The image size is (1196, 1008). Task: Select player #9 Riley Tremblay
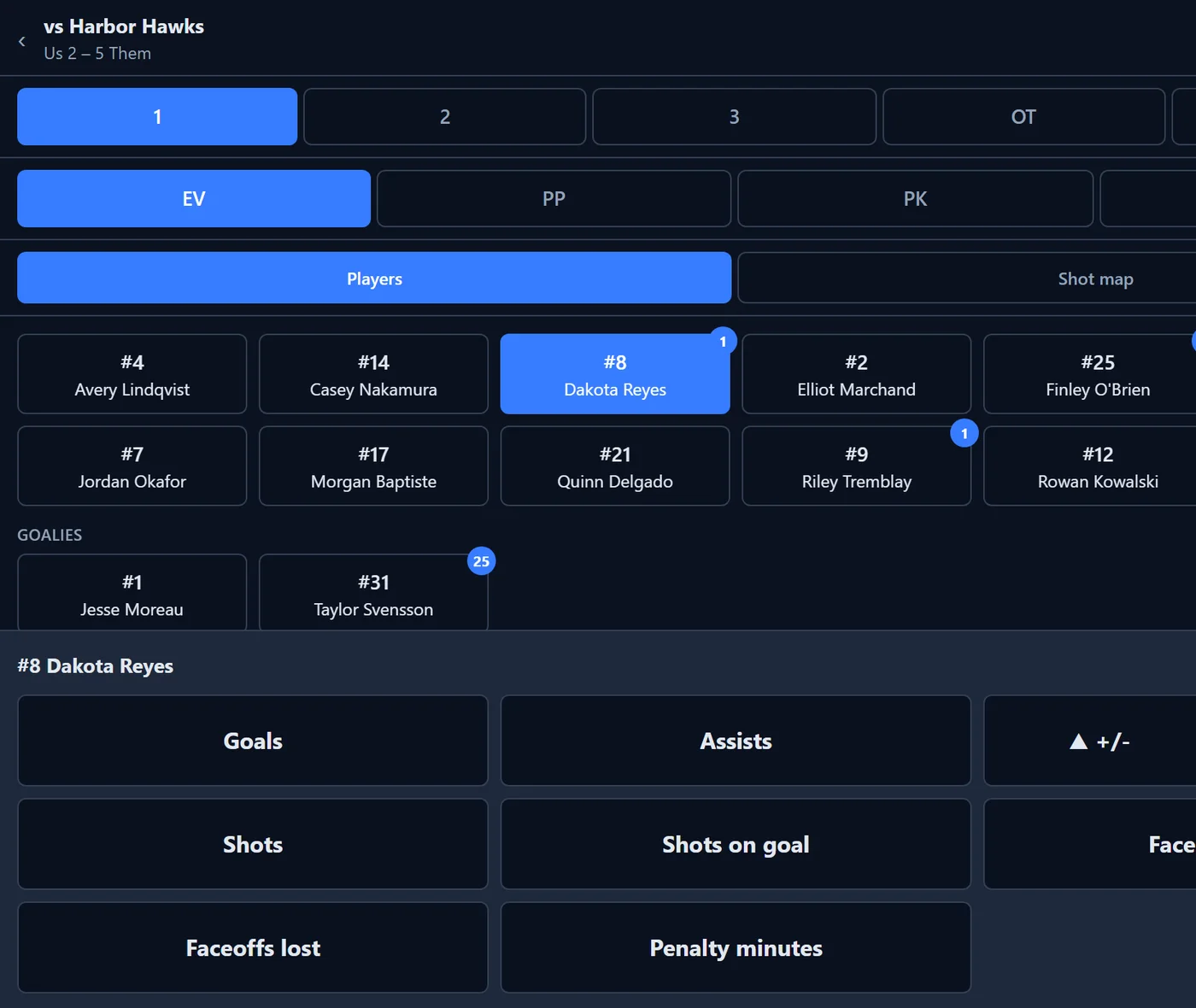(x=857, y=466)
